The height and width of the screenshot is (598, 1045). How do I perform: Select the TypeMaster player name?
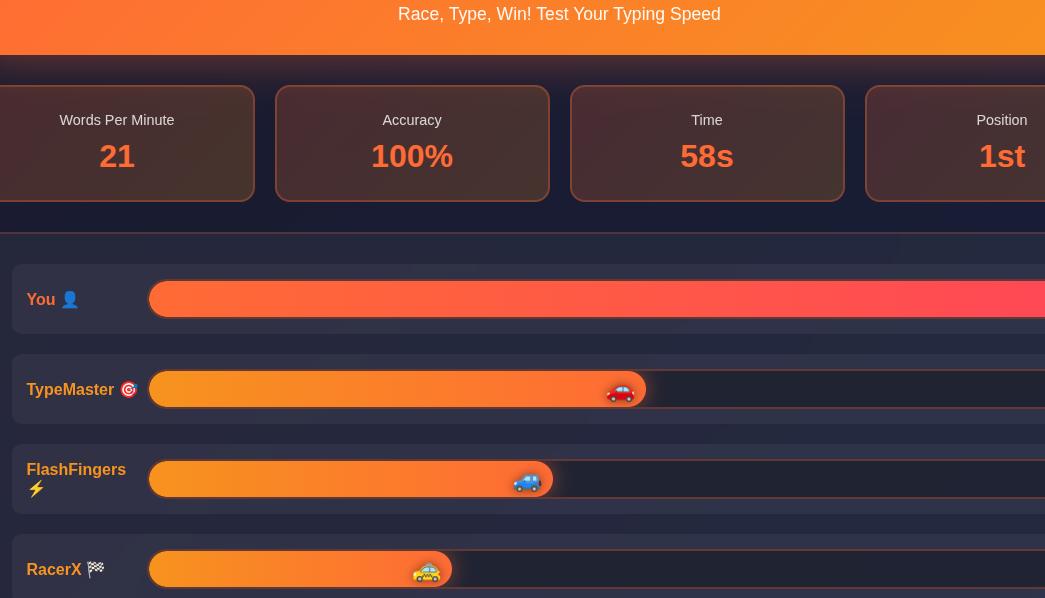(70, 389)
